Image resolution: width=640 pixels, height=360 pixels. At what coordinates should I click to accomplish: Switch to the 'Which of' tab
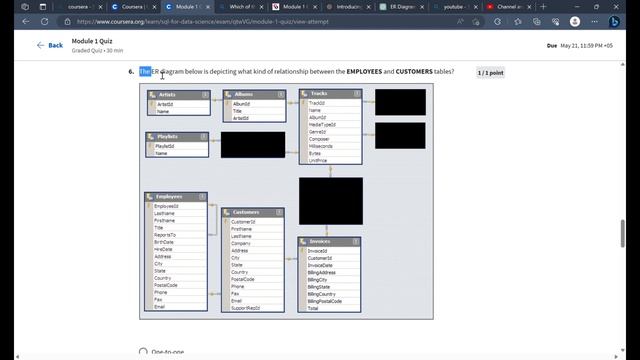tap(241, 7)
